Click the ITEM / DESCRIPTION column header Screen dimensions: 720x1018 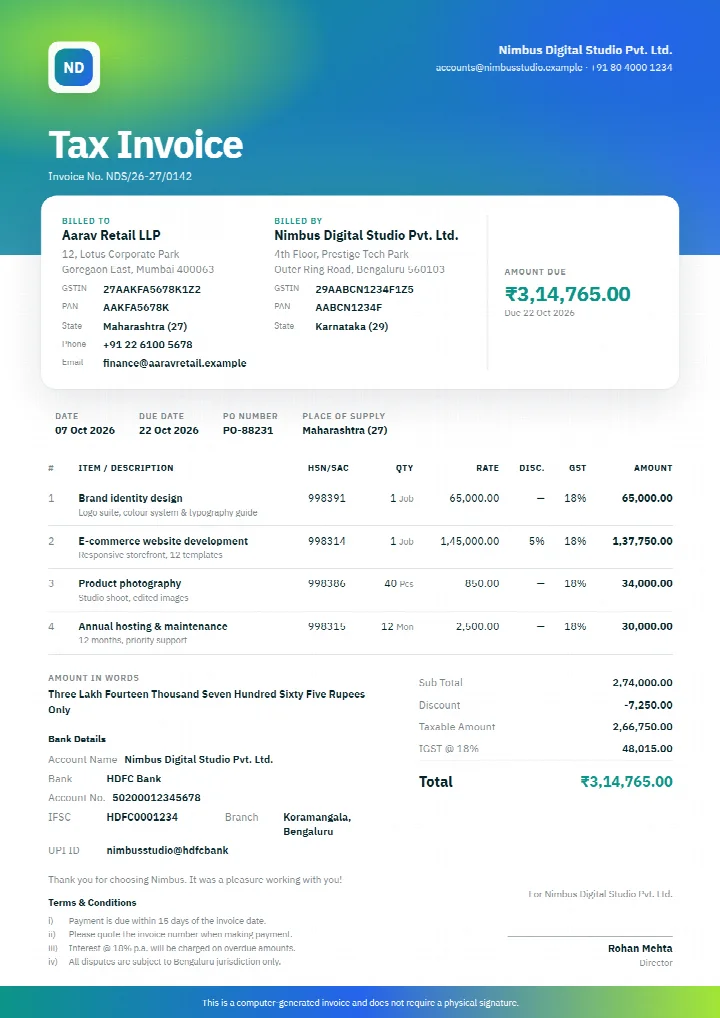pyautogui.click(x=126, y=468)
